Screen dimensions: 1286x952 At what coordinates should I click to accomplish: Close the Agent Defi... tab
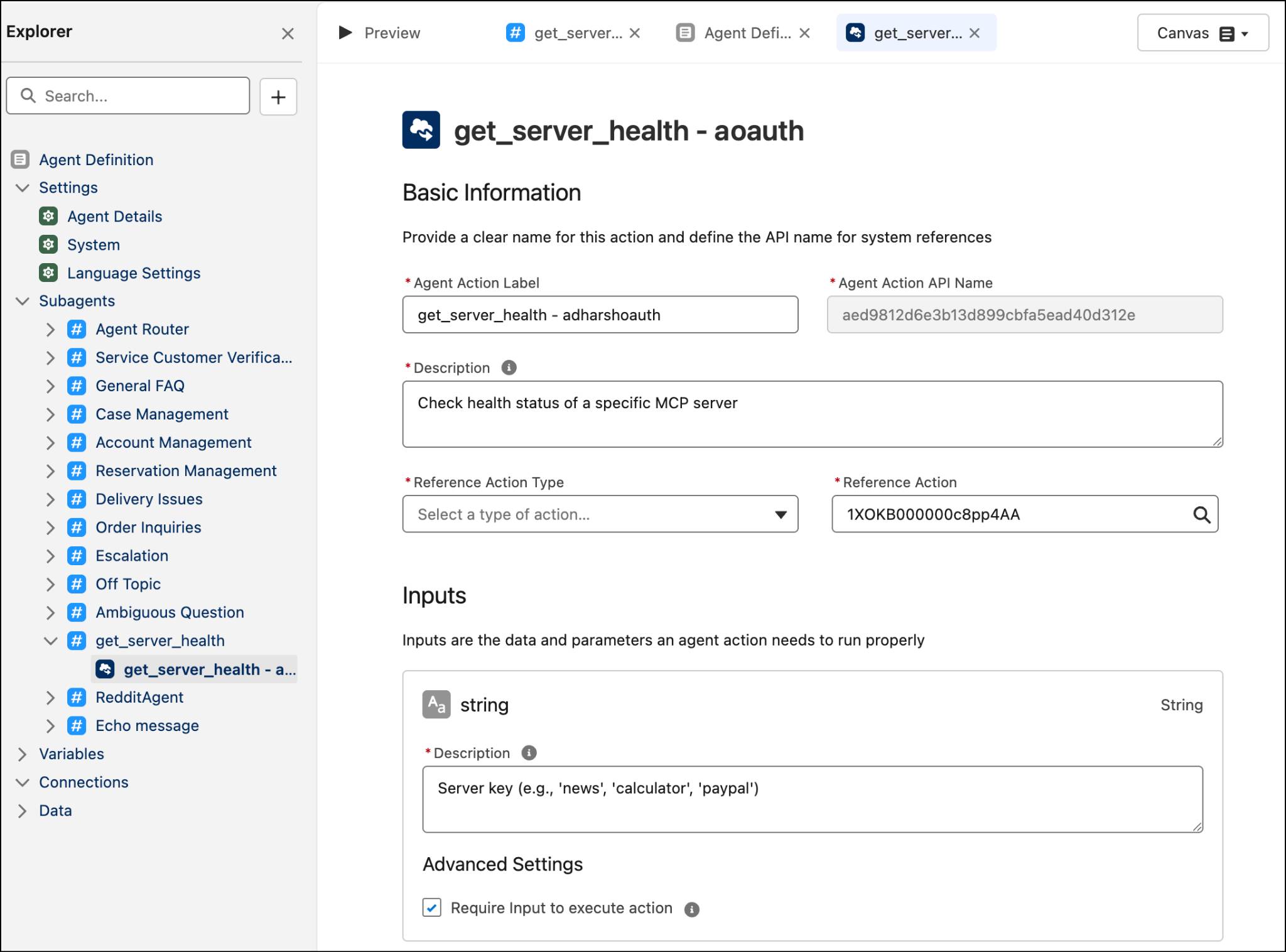(x=804, y=33)
